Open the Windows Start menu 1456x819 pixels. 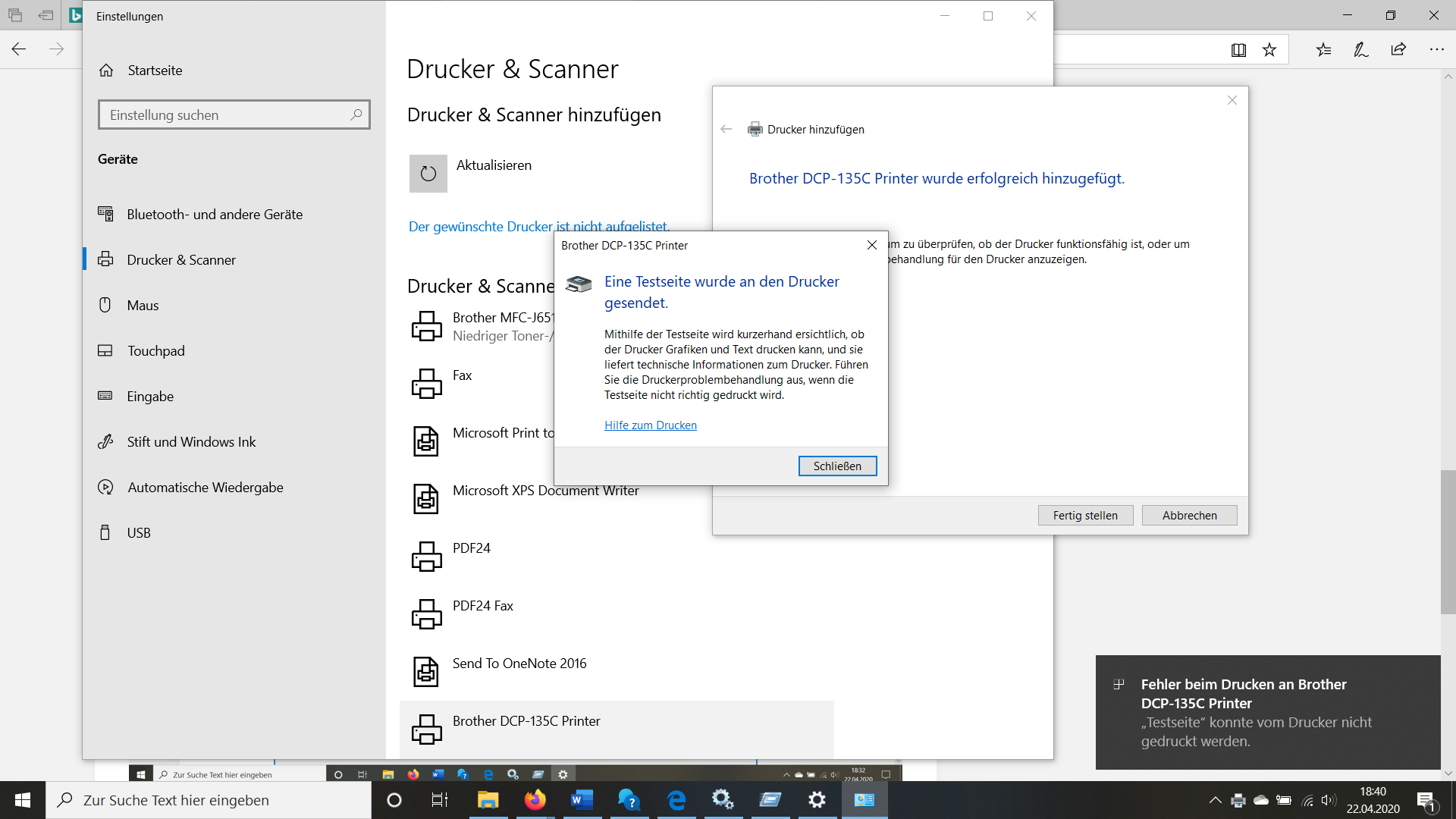coord(23,800)
